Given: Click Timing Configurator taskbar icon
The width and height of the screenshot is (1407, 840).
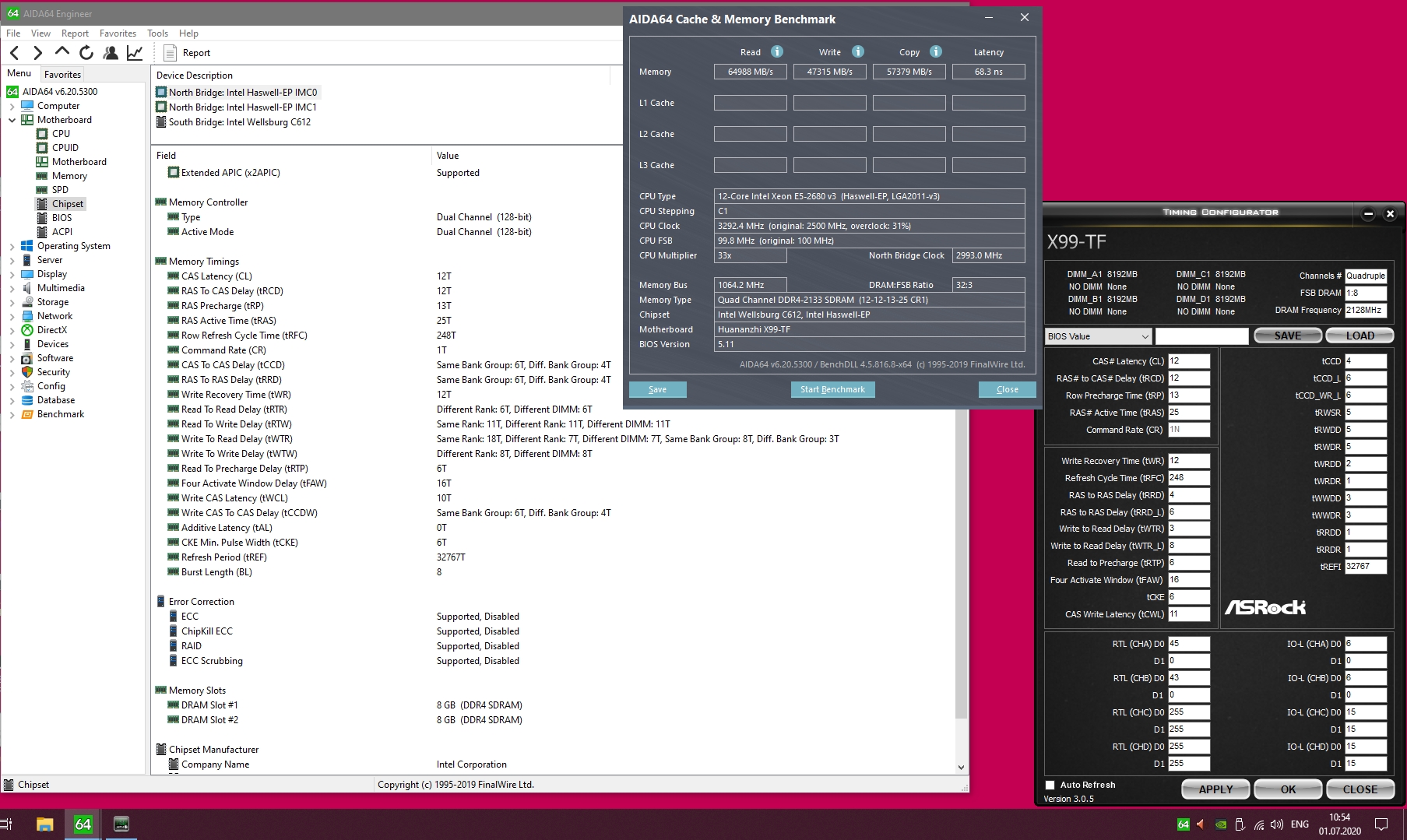Looking at the screenshot, I should point(121,824).
